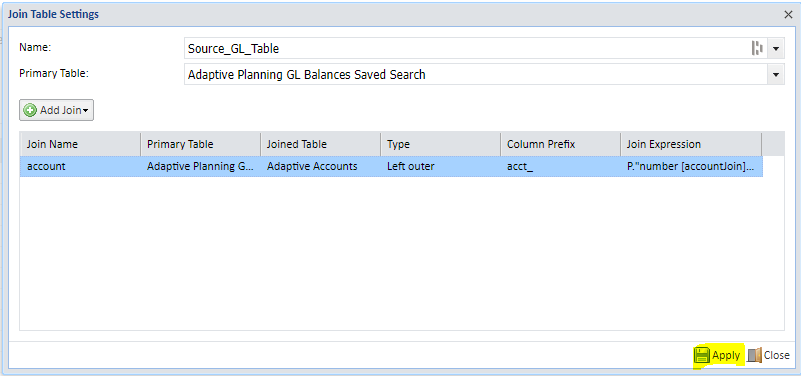Click the 'Join Table Settings' dialog title
Screen dimensions: 801x376
[53, 14]
